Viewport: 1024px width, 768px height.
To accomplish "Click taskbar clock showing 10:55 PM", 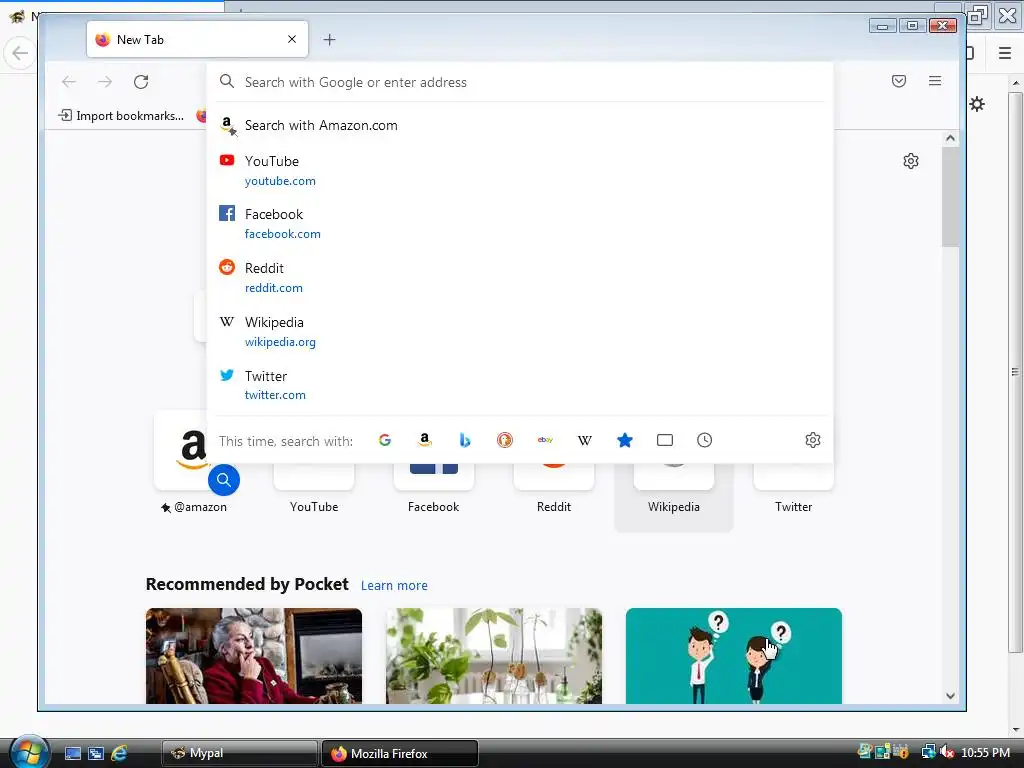I will pyautogui.click(x=985, y=752).
